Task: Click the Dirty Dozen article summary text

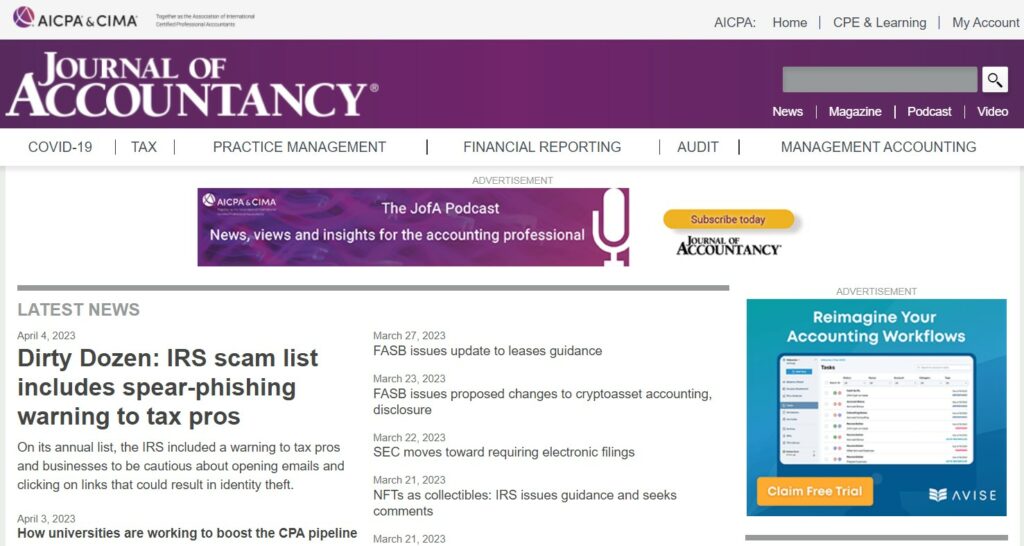Action: (x=180, y=466)
